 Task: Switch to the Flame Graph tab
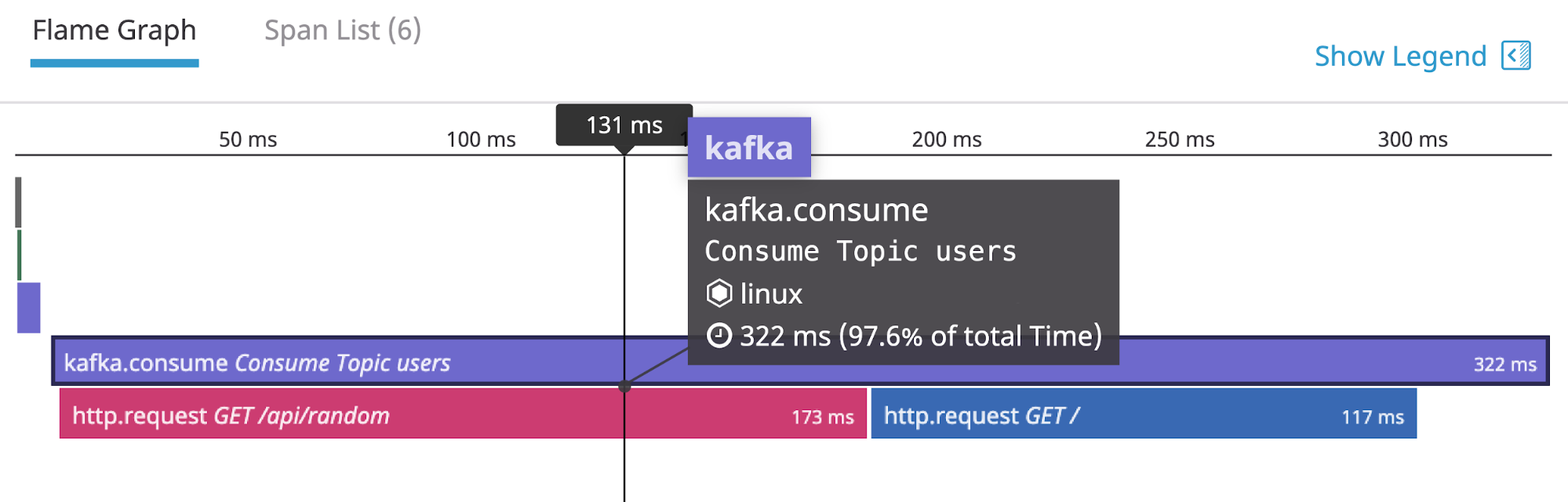point(114,30)
